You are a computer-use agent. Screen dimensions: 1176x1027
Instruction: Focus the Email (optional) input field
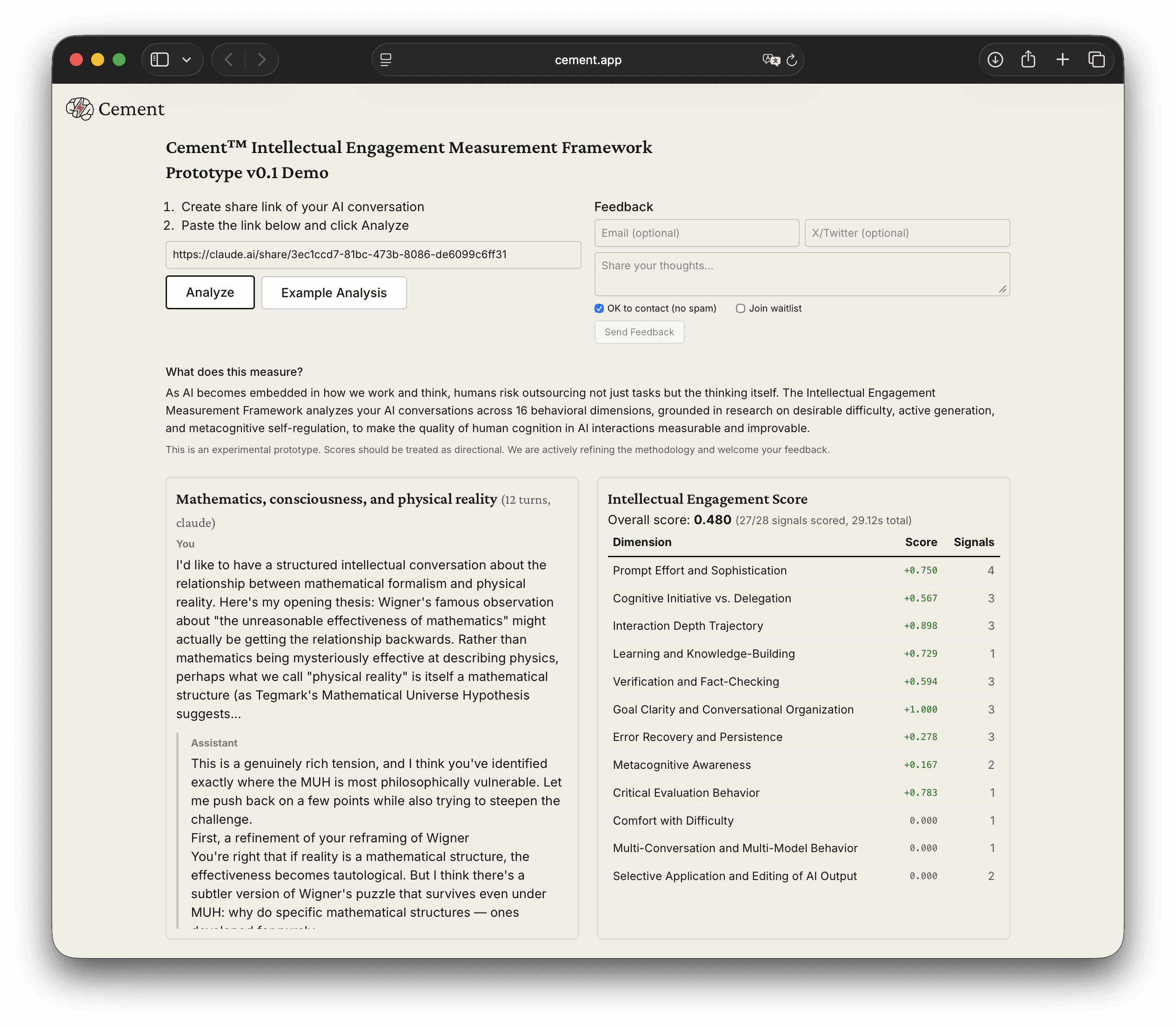coord(696,233)
